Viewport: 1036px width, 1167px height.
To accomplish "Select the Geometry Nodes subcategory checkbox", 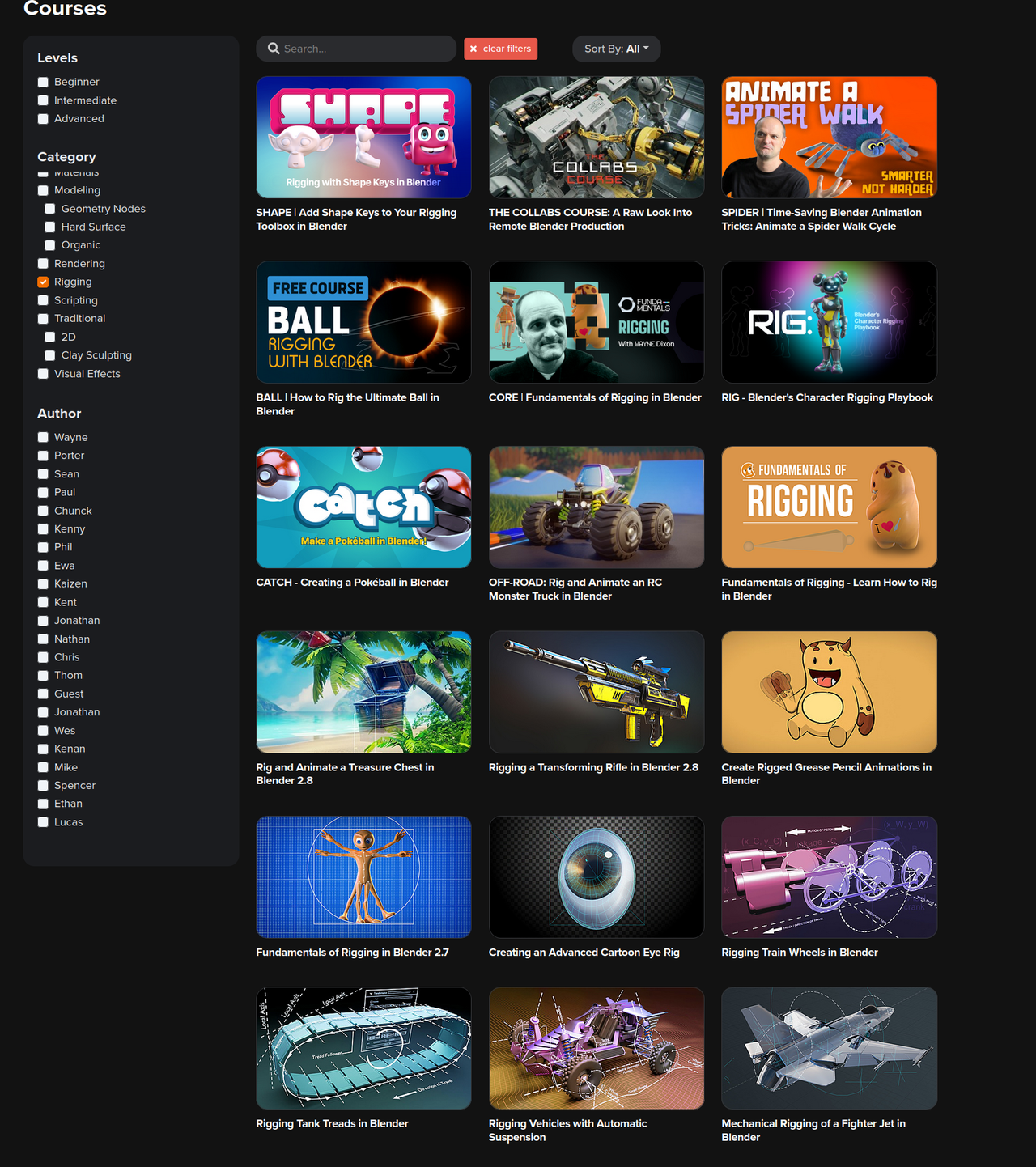I will [50, 209].
